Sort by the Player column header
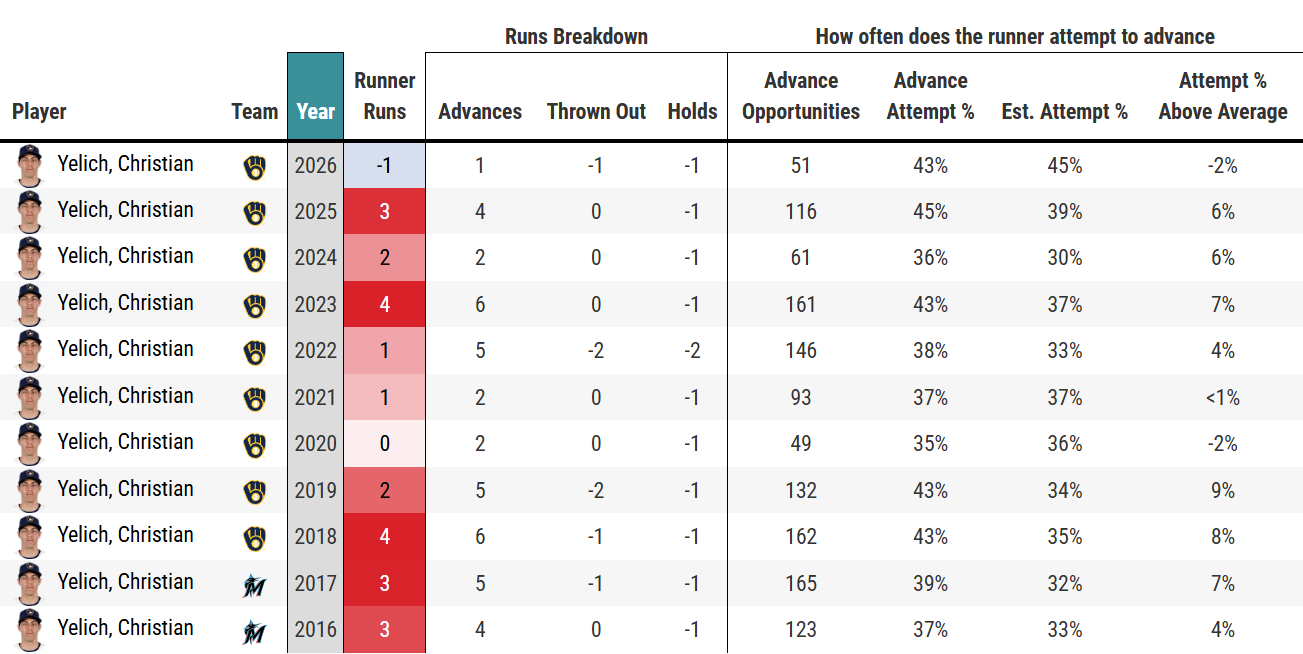 tap(39, 111)
